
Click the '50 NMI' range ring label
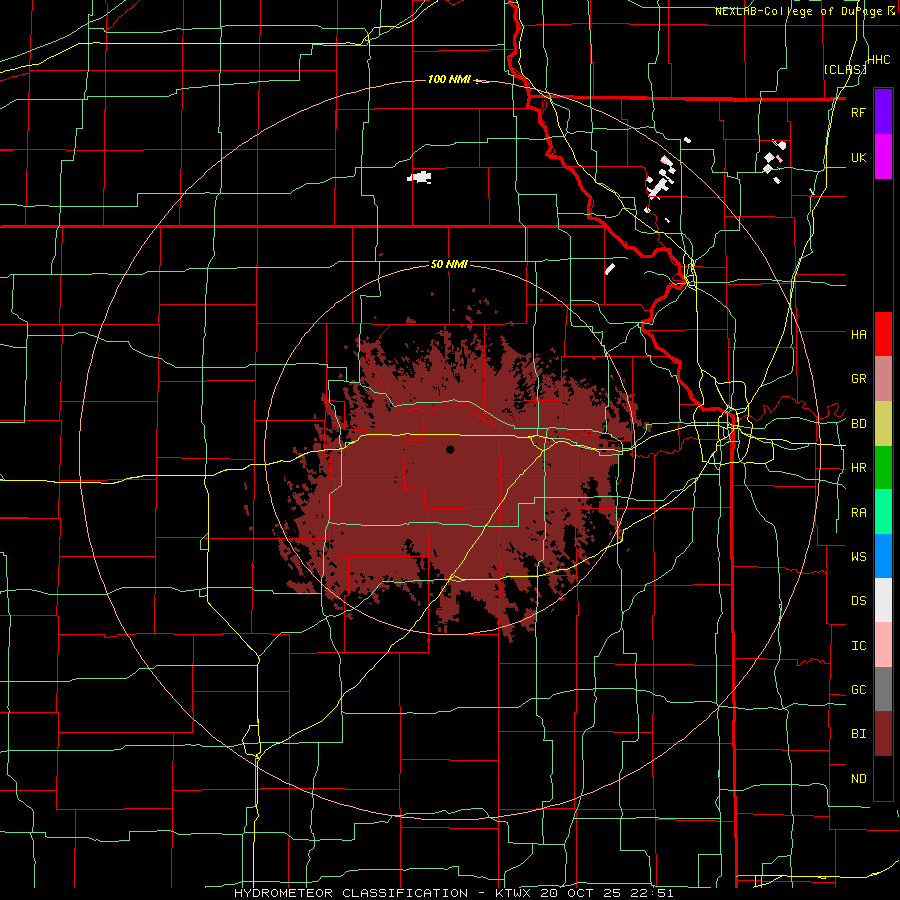(x=449, y=264)
